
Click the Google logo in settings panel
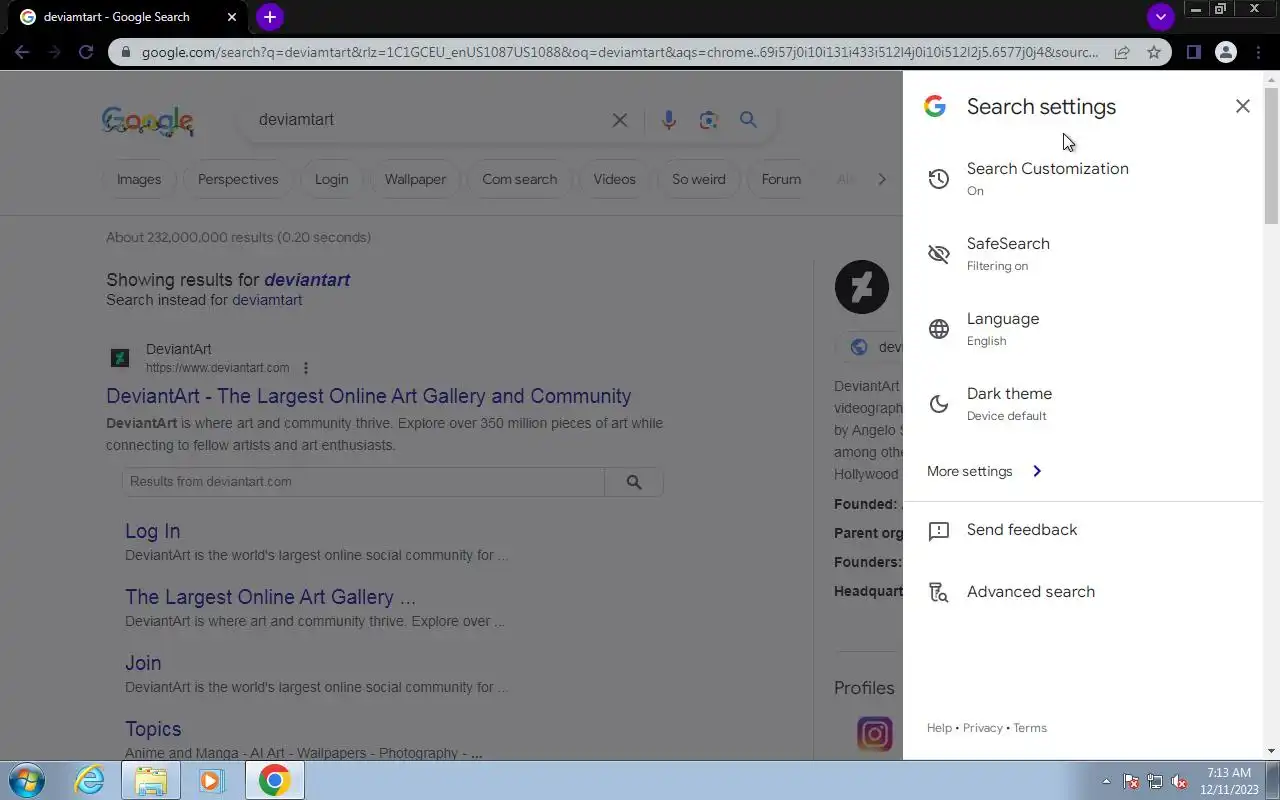(x=934, y=106)
